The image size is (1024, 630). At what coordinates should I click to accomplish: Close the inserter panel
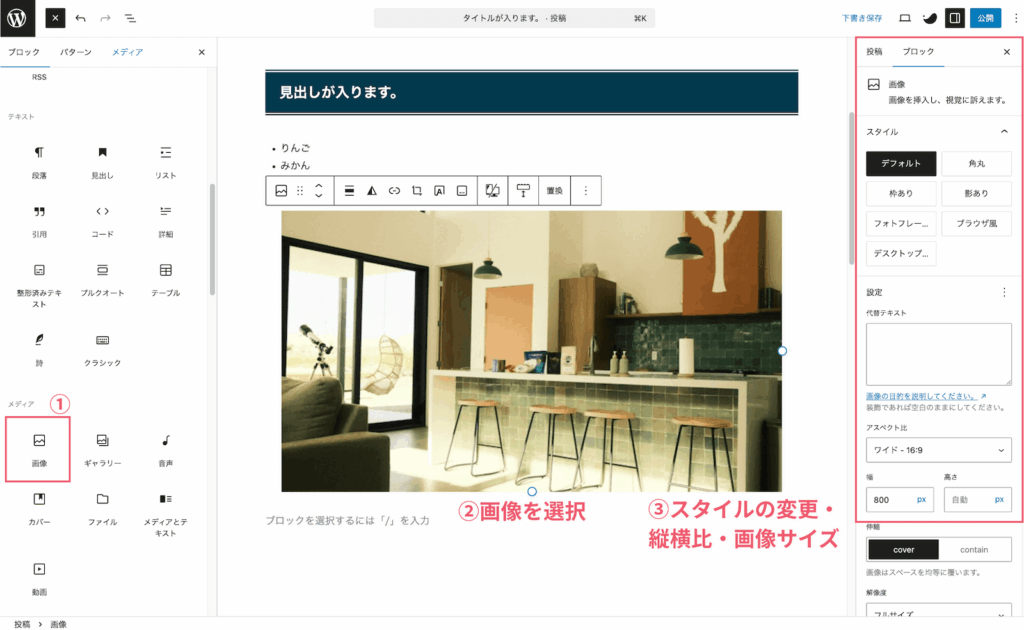point(202,52)
